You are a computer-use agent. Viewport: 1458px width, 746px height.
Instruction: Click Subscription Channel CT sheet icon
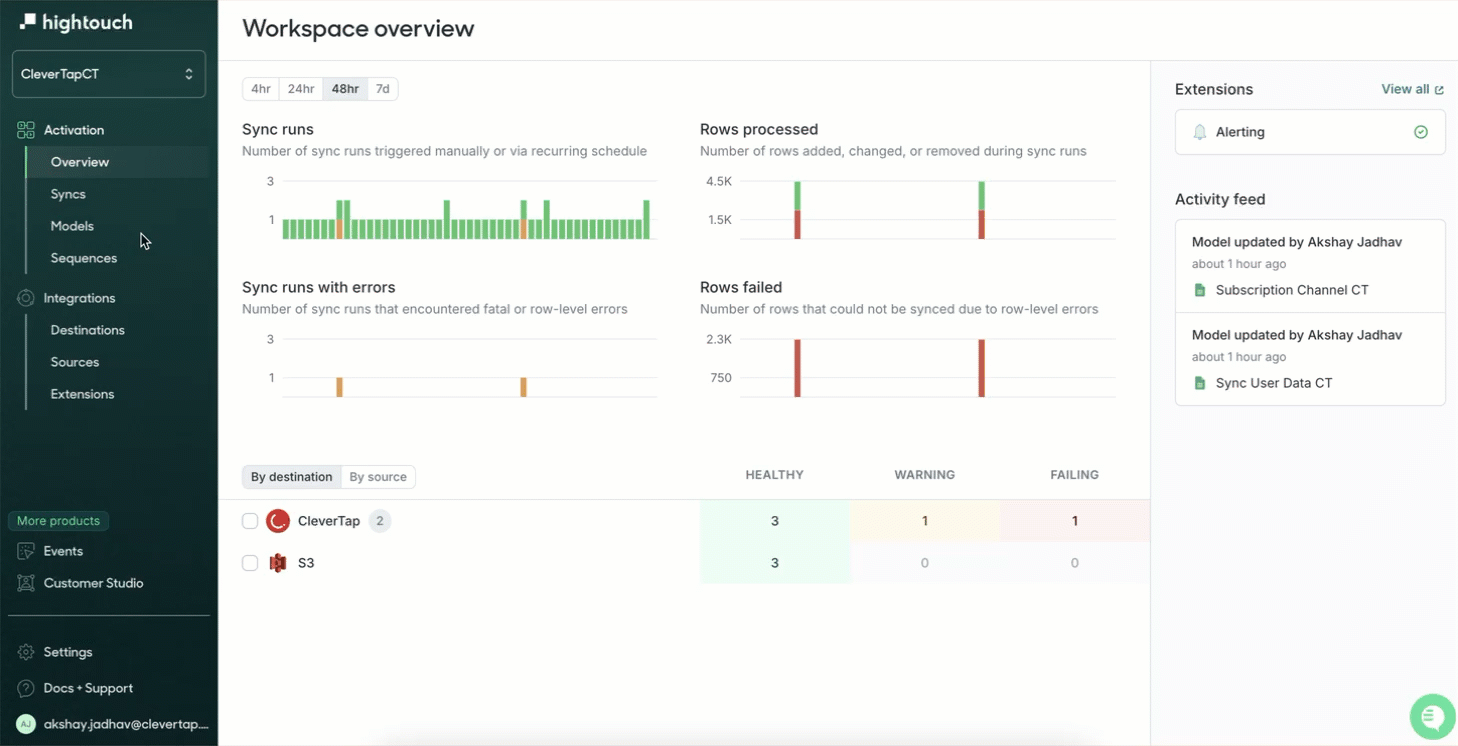click(1200, 290)
